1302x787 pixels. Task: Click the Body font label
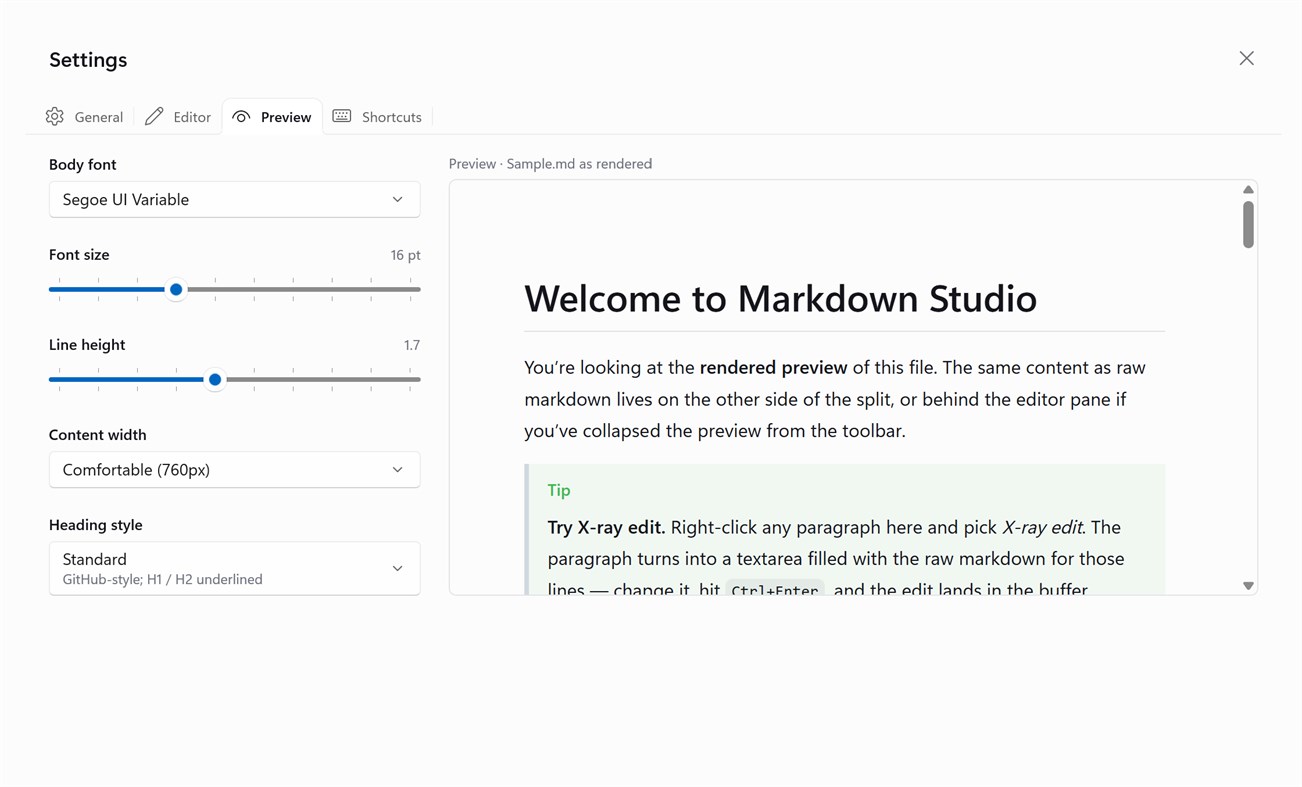coord(83,164)
